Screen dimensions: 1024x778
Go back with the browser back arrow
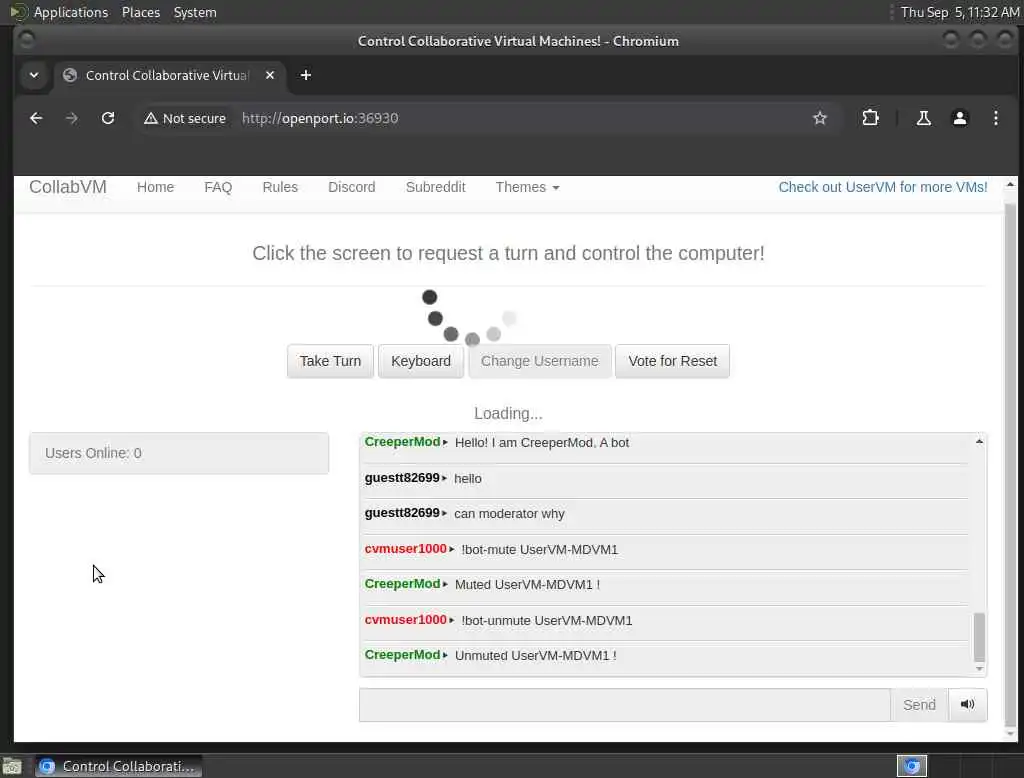[x=36, y=118]
